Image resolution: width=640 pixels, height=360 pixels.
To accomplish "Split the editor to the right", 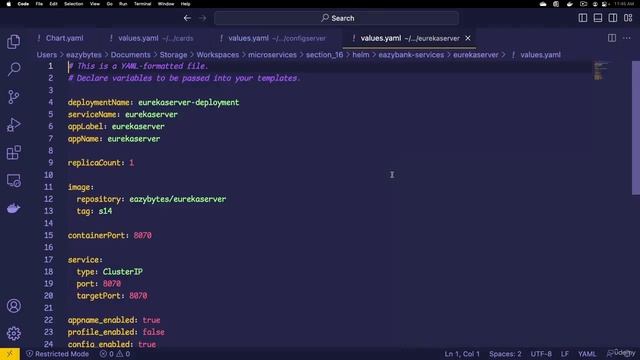I will point(612,38).
